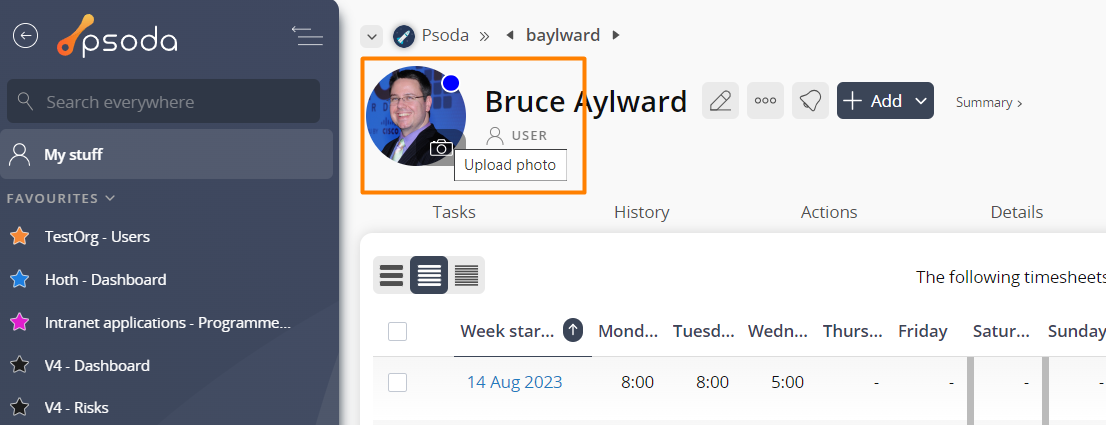
Task: Open the History tab
Action: click(642, 212)
